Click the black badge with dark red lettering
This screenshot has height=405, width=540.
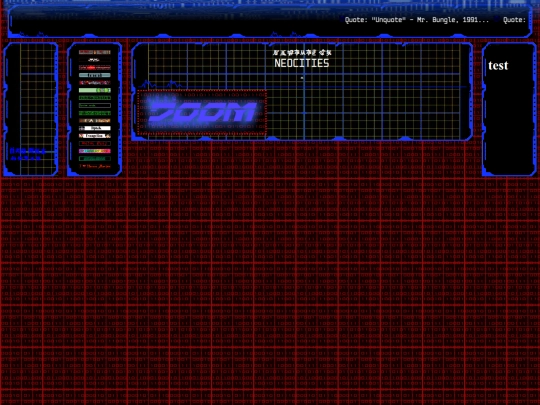pos(95,143)
